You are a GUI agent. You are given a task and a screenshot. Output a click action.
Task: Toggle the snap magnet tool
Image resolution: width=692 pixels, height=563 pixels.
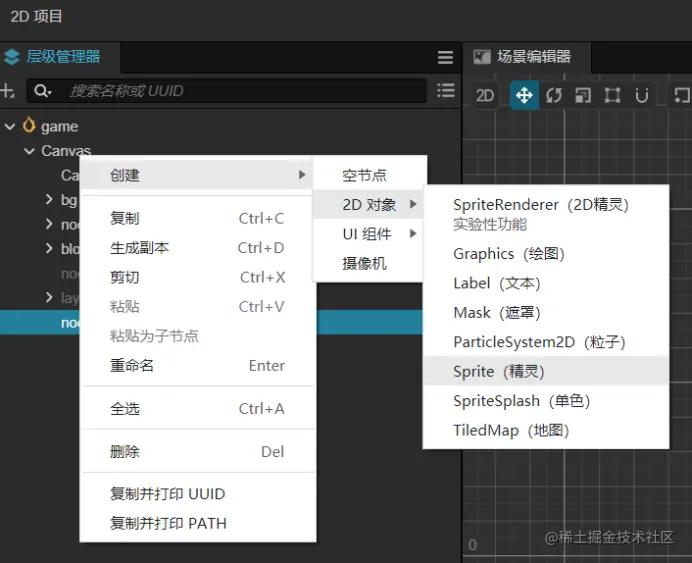point(642,95)
